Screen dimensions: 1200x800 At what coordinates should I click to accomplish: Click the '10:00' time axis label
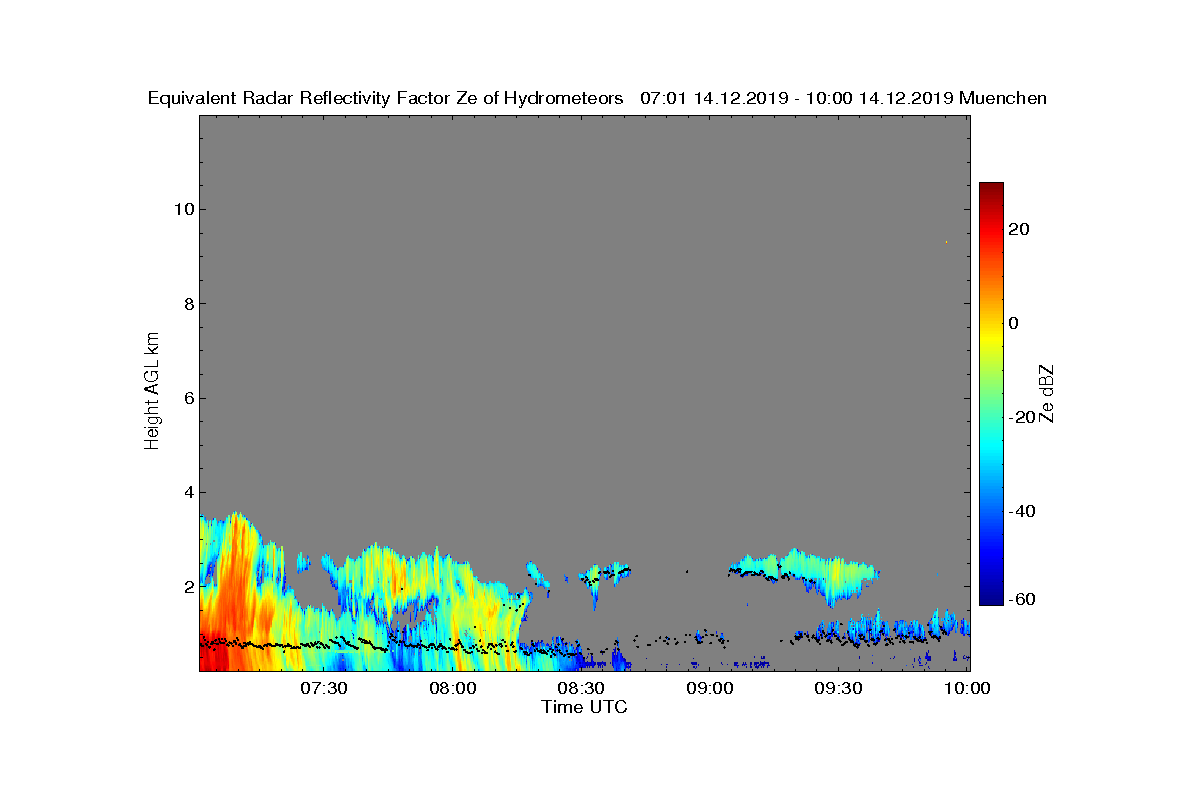[969, 688]
